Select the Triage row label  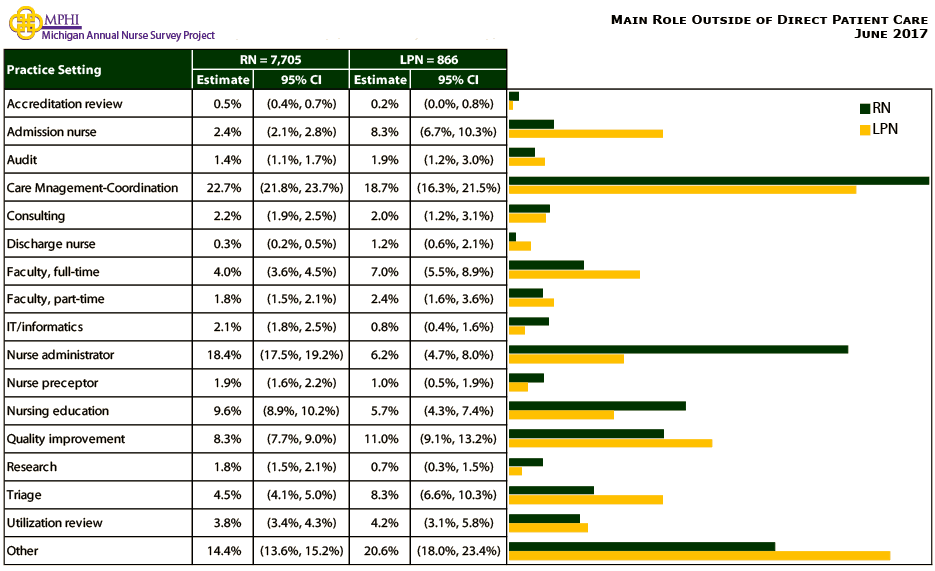(24, 495)
